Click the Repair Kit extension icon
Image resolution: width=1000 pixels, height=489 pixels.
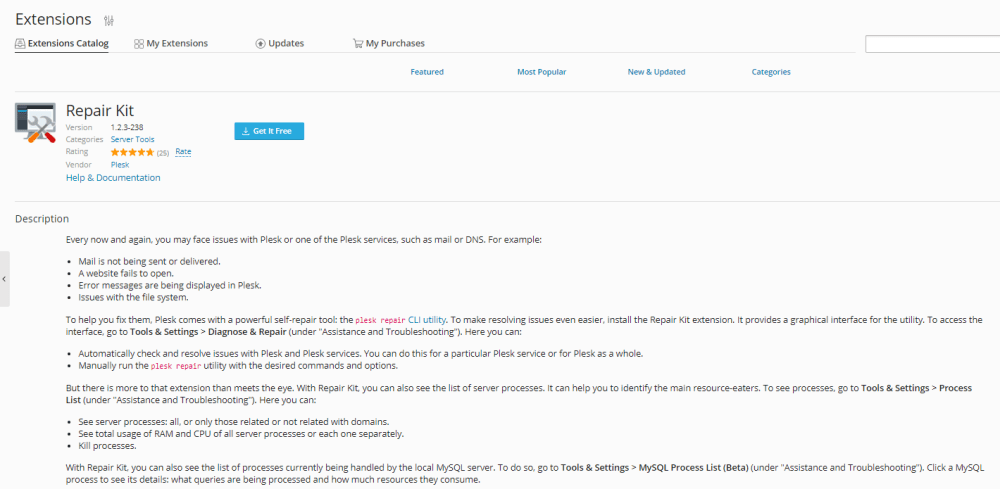click(35, 122)
